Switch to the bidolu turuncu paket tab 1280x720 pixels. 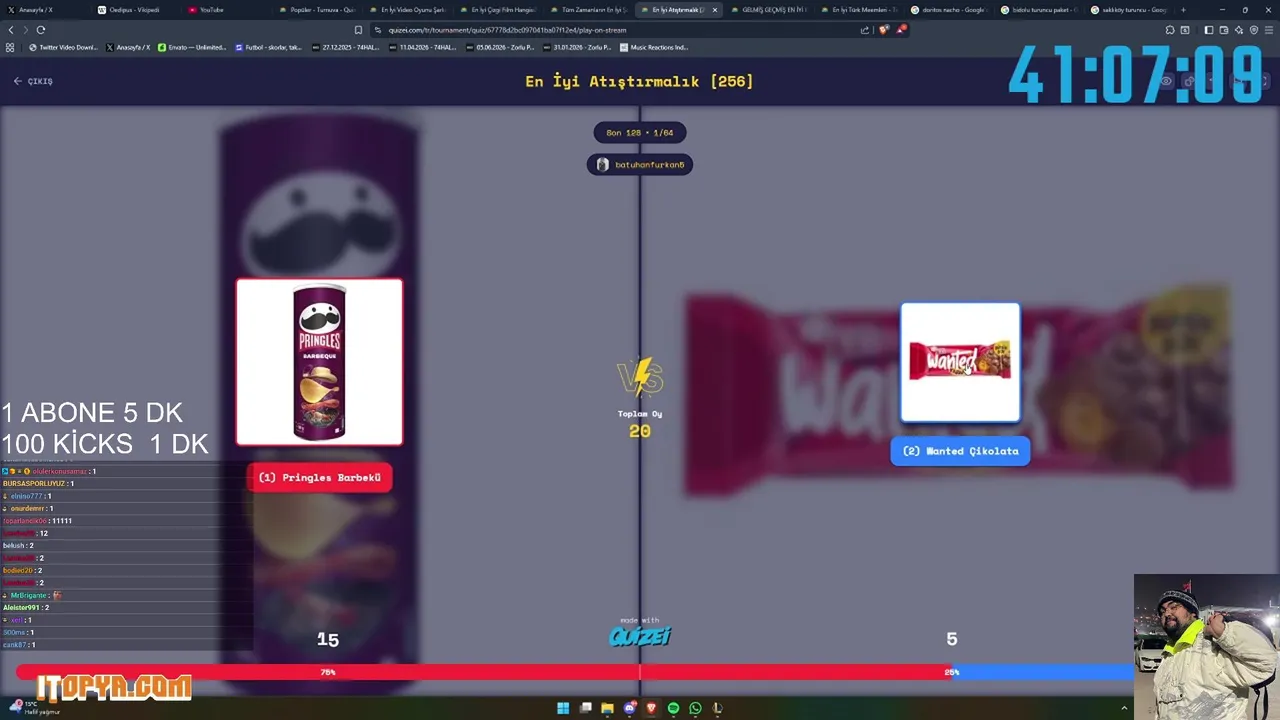[x=1040, y=10]
